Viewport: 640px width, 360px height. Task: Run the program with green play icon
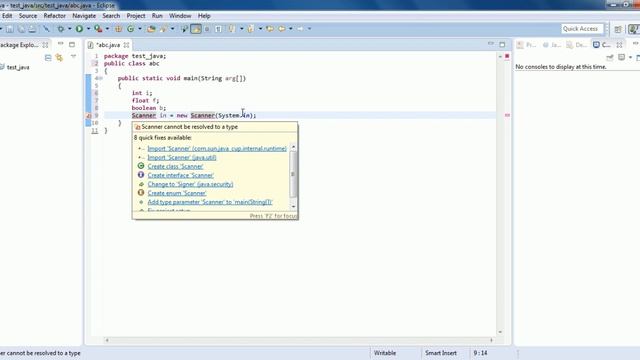79,29
